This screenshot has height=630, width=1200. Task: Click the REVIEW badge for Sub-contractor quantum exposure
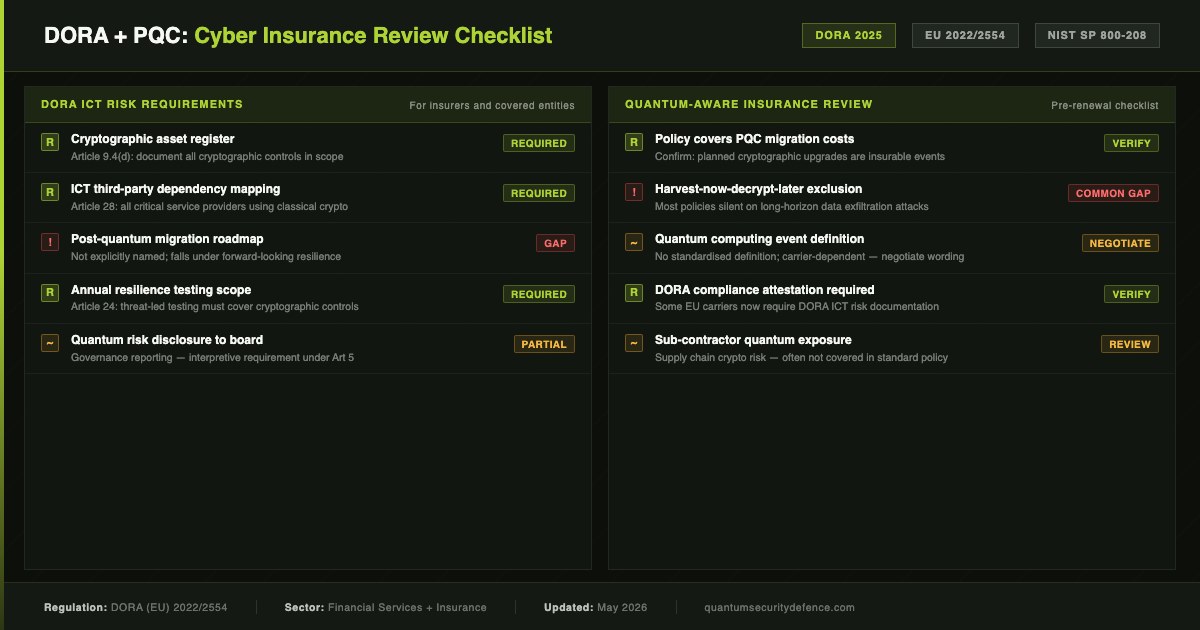pos(1130,344)
